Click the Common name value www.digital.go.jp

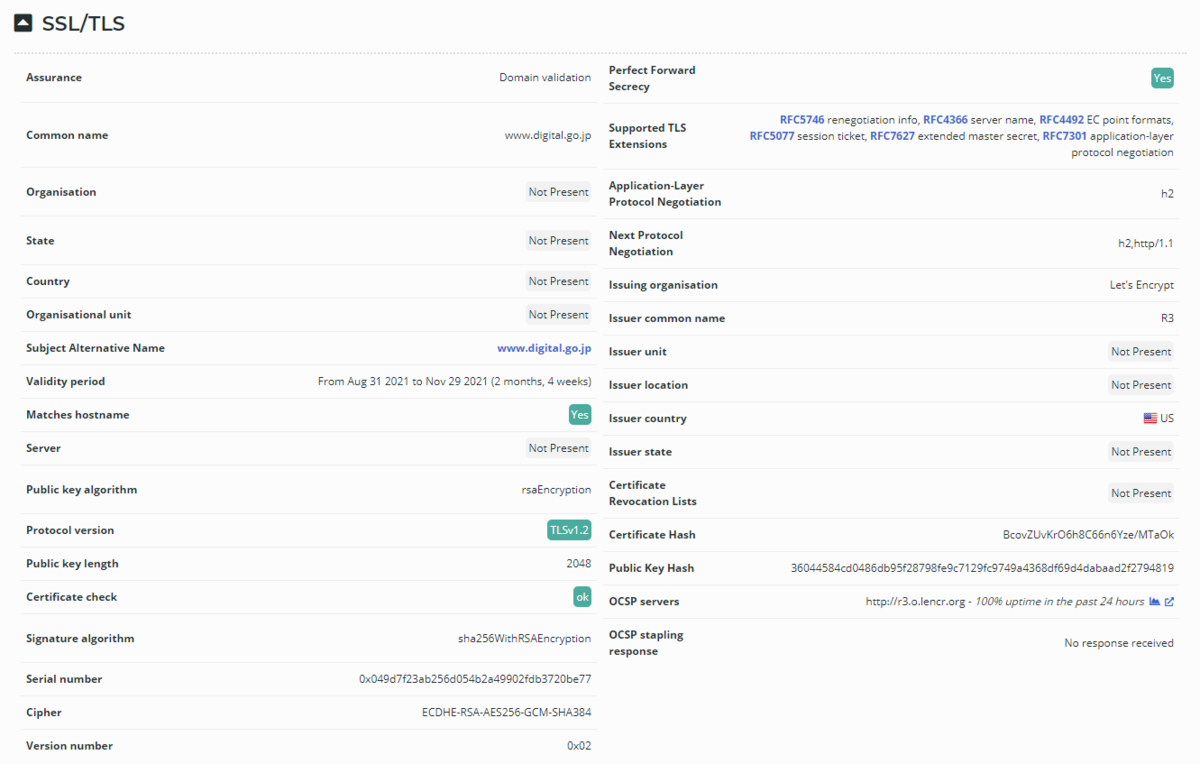pyautogui.click(x=548, y=135)
